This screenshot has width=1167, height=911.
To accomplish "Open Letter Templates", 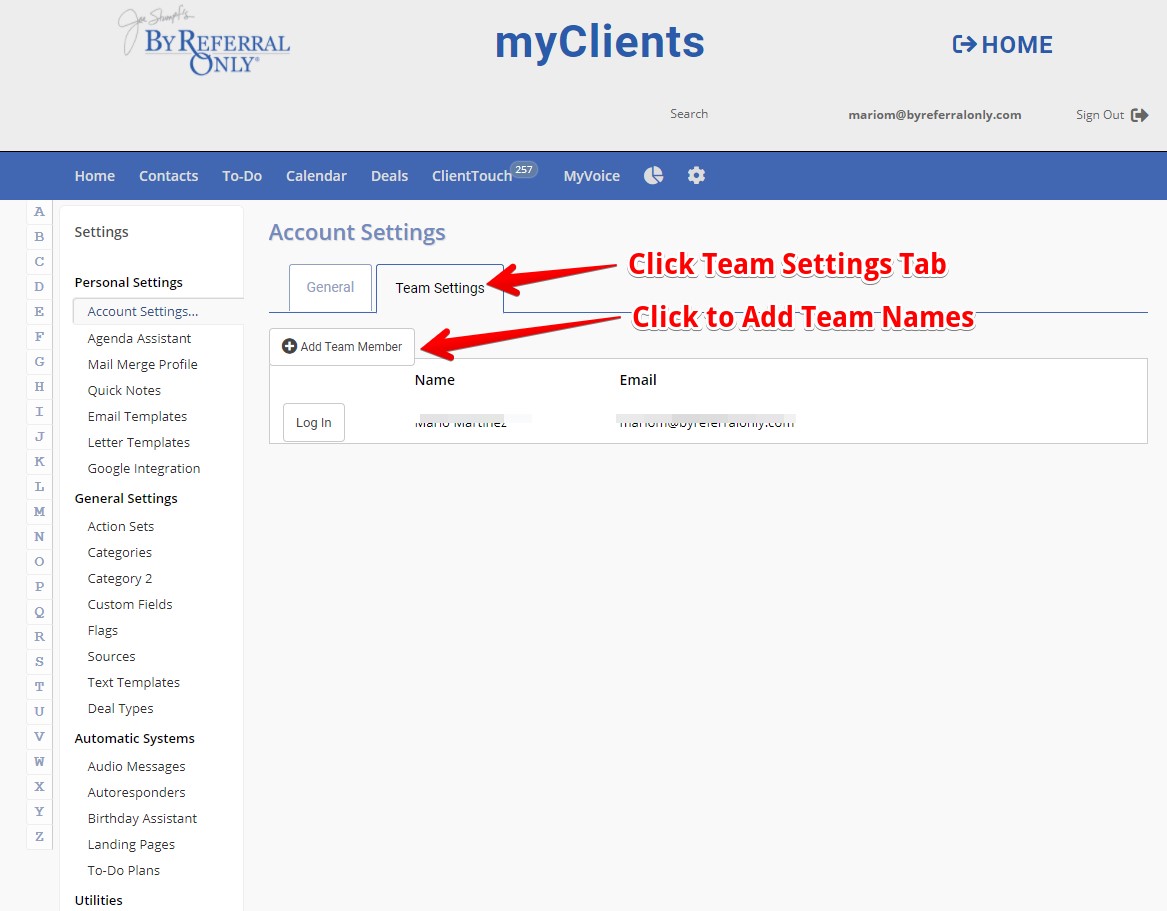I will coord(138,443).
